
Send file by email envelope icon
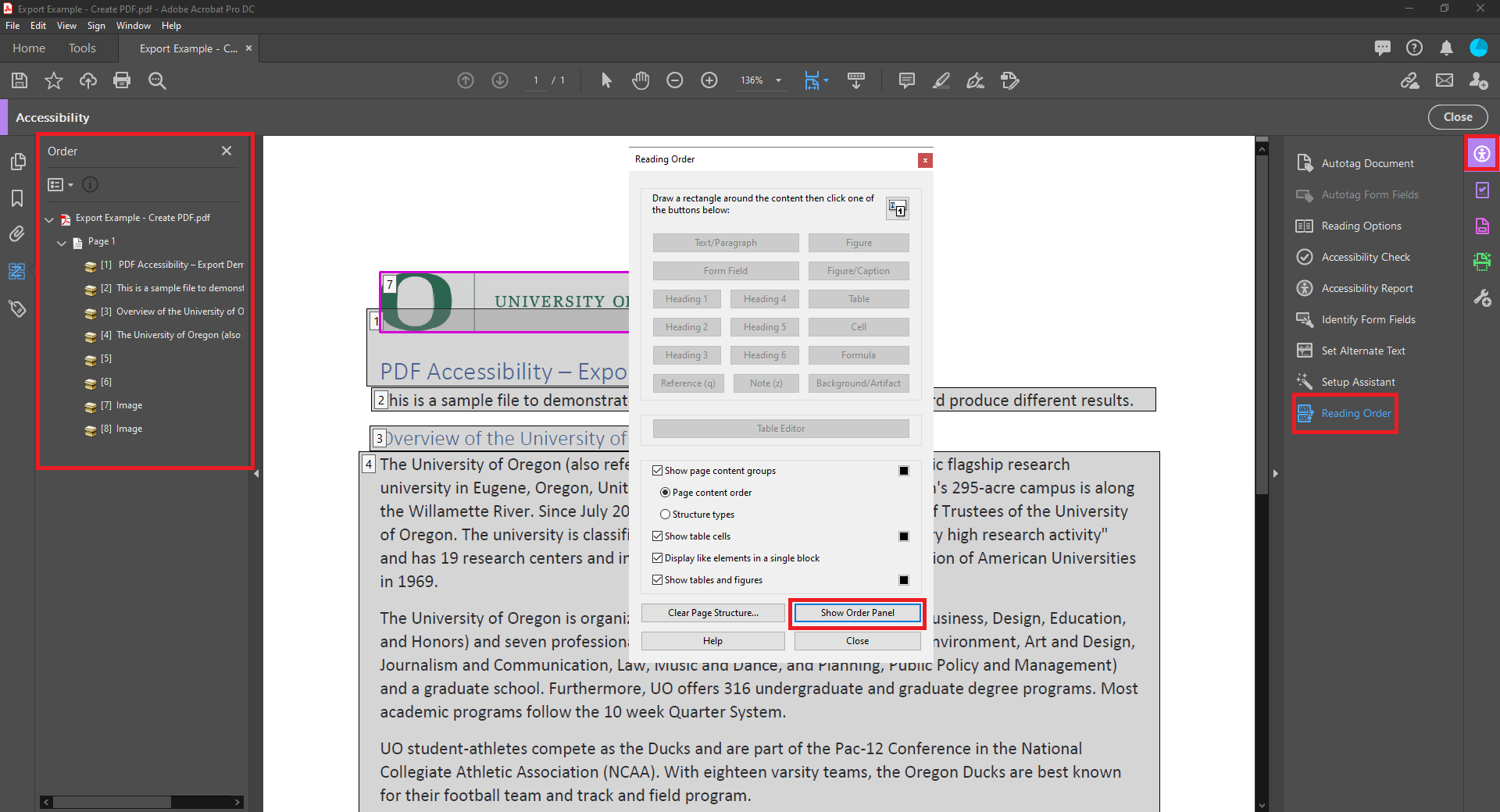(x=1445, y=80)
